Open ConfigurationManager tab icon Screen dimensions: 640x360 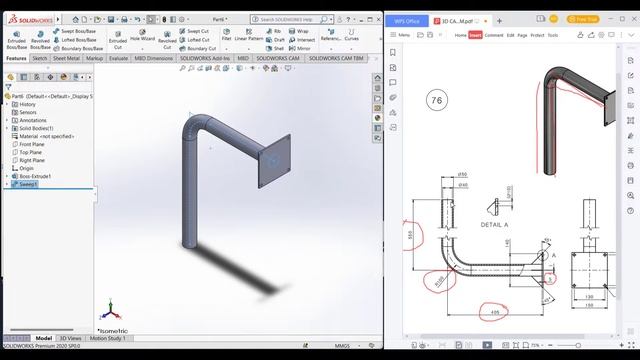coord(37,77)
